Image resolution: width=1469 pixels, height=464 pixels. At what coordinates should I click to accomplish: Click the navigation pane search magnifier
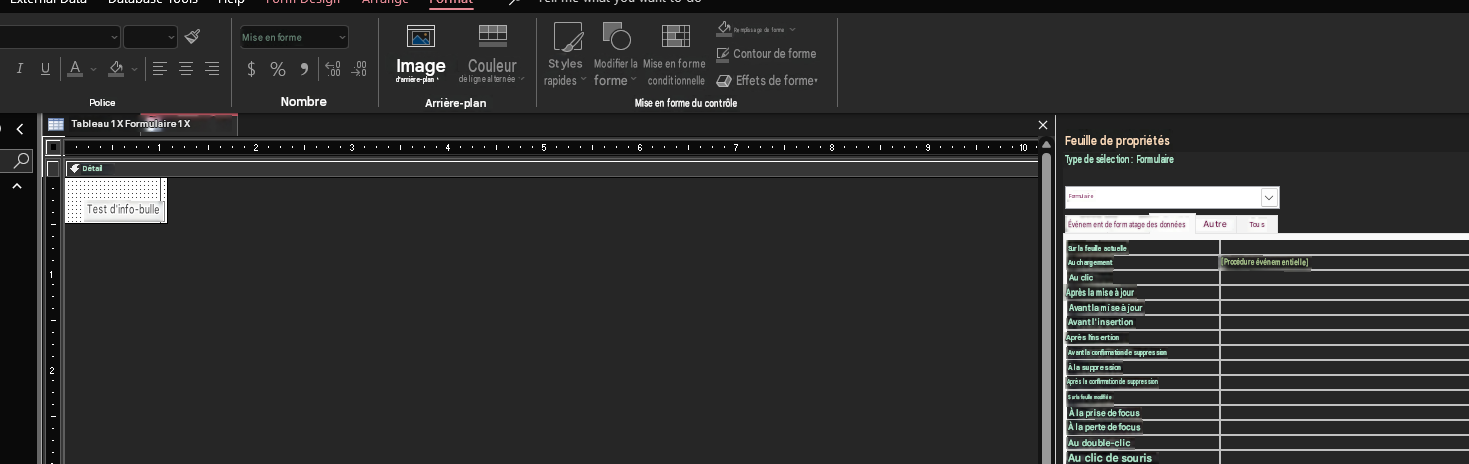(x=21, y=160)
